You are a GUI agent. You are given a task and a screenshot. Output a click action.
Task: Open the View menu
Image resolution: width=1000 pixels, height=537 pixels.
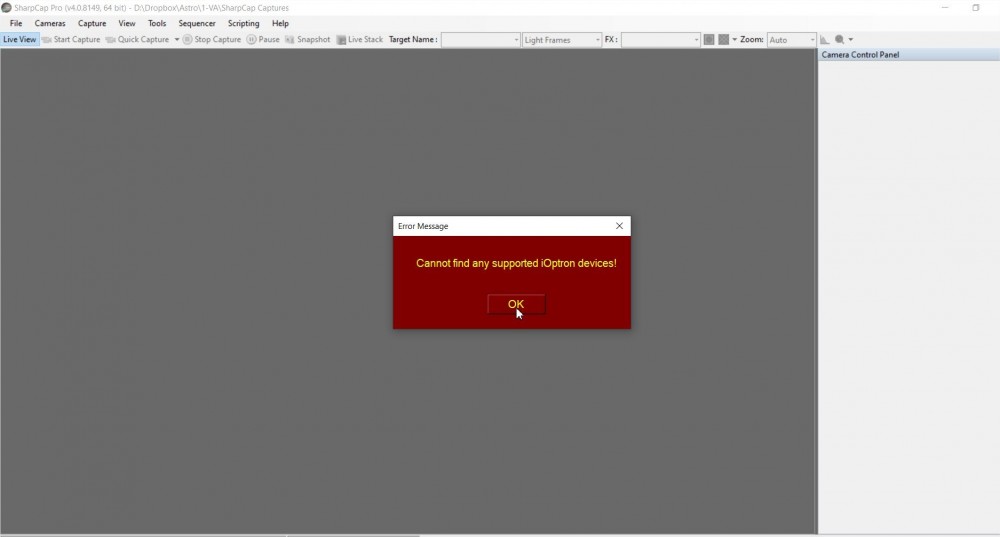coord(127,23)
